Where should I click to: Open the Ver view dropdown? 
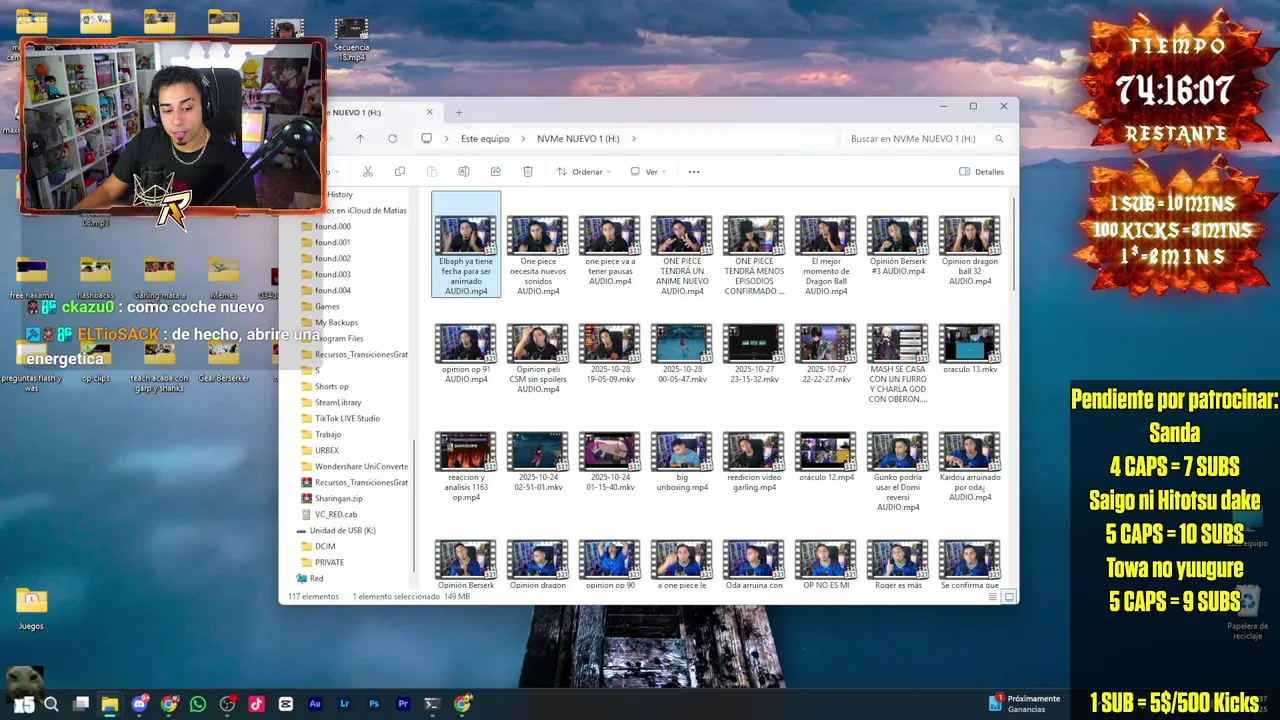[x=648, y=172]
